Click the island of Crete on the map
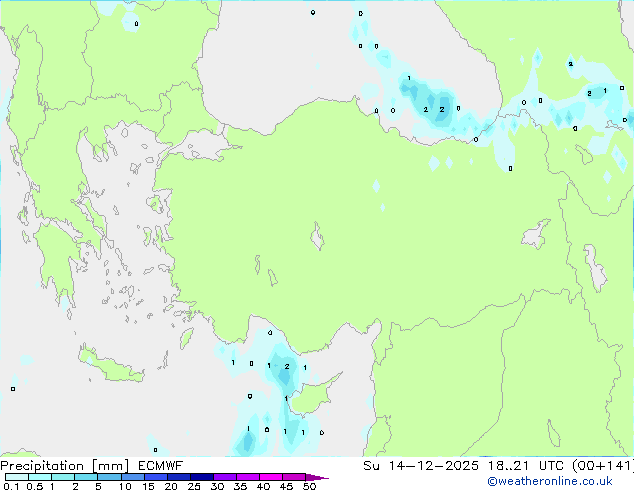This screenshot has width=634, height=490. point(111,365)
